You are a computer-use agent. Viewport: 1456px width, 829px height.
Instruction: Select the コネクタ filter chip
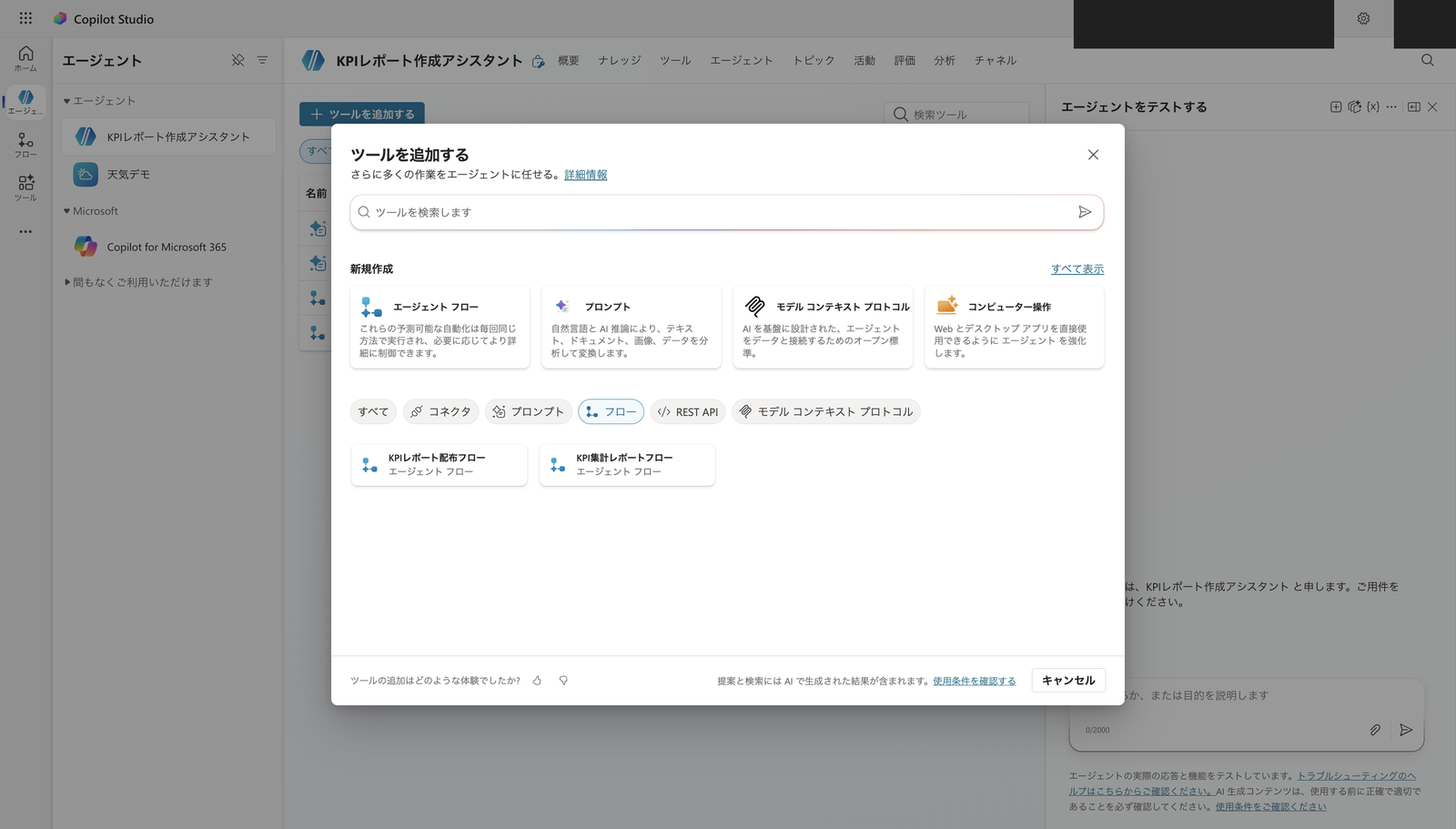click(440, 411)
